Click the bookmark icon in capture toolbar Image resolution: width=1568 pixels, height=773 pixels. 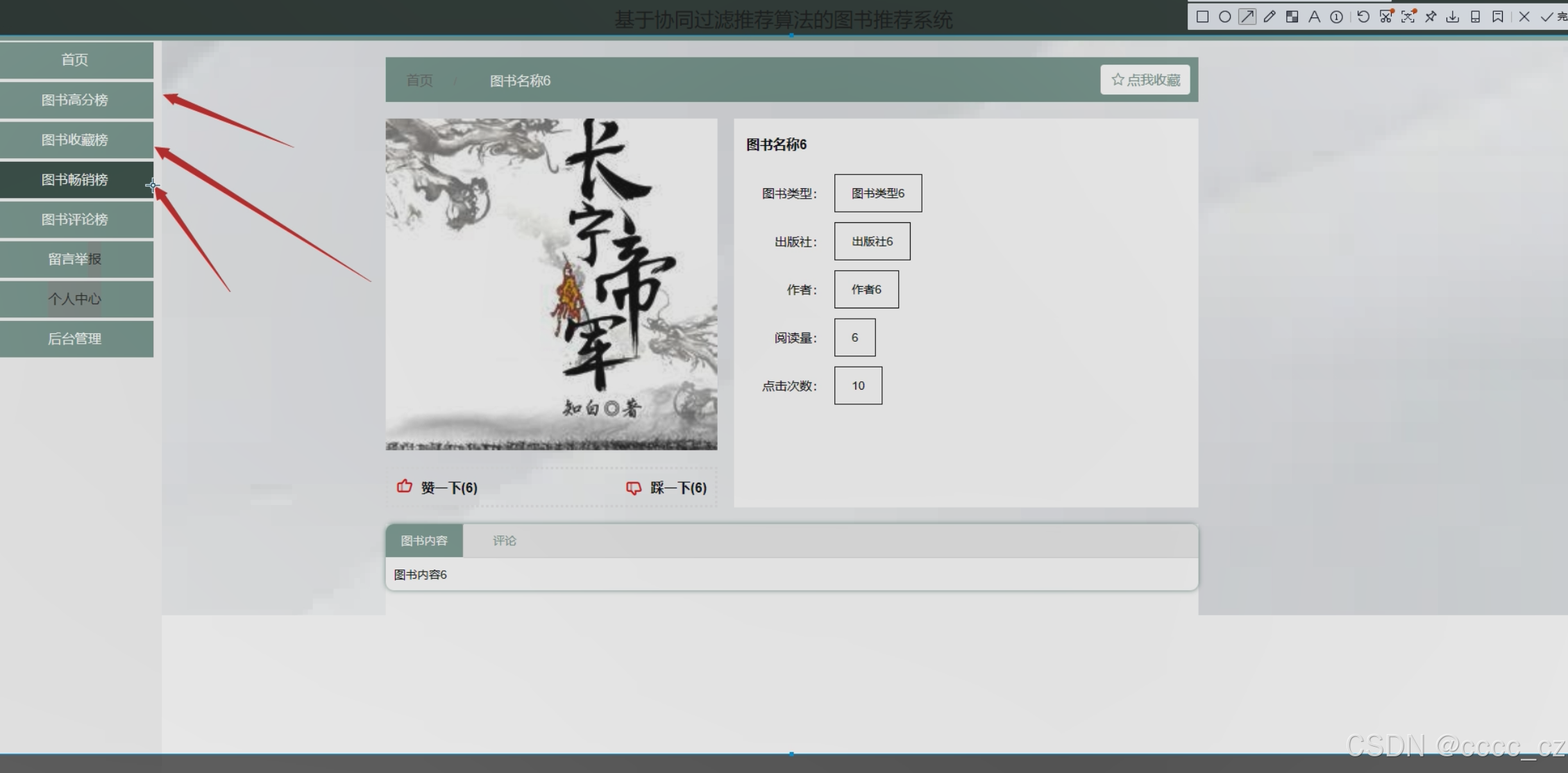point(1498,17)
